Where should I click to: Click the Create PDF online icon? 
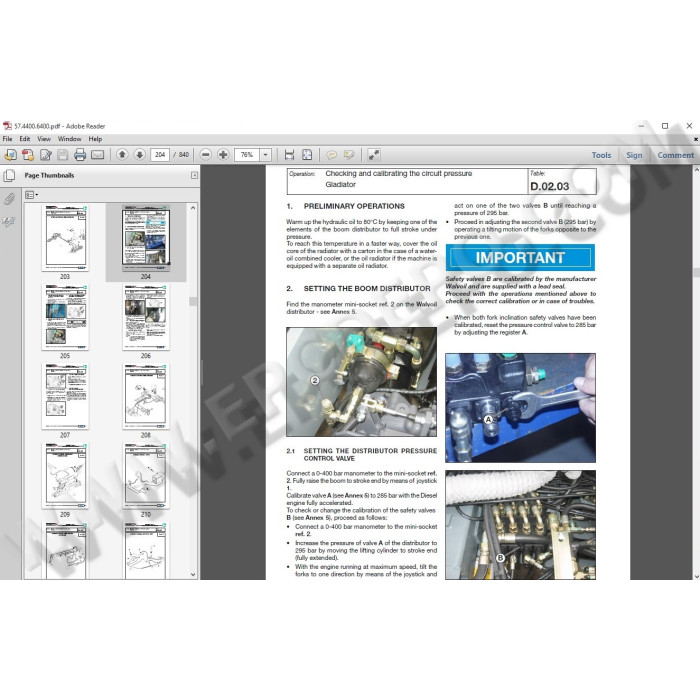click(10, 155)
